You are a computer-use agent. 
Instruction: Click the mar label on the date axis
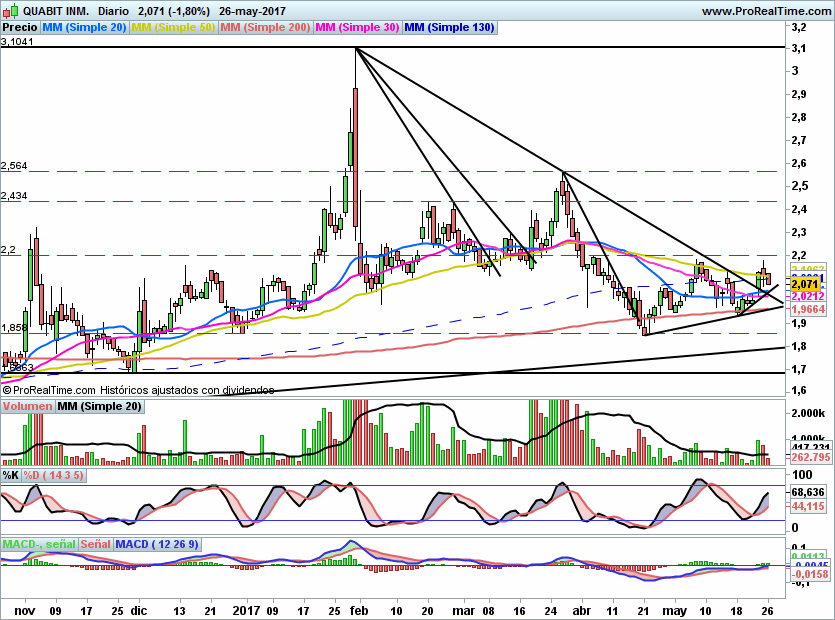(x=463, y=610)
